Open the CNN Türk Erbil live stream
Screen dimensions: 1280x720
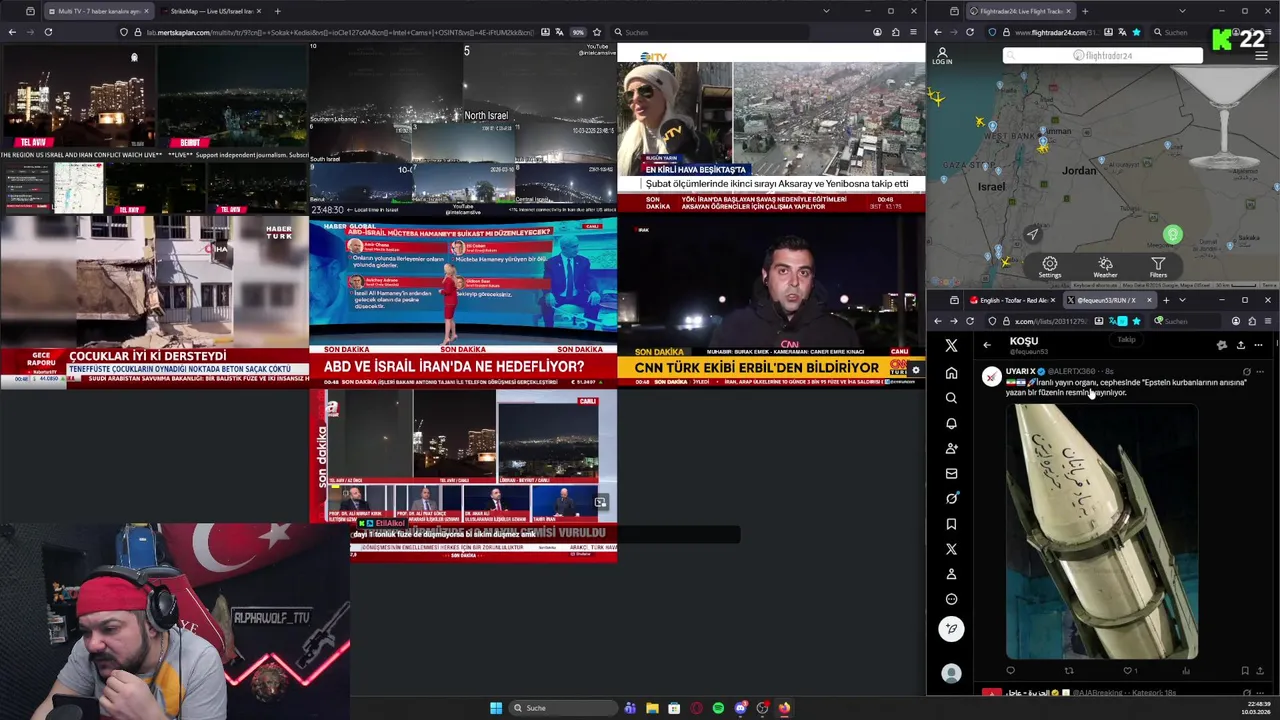771,301
